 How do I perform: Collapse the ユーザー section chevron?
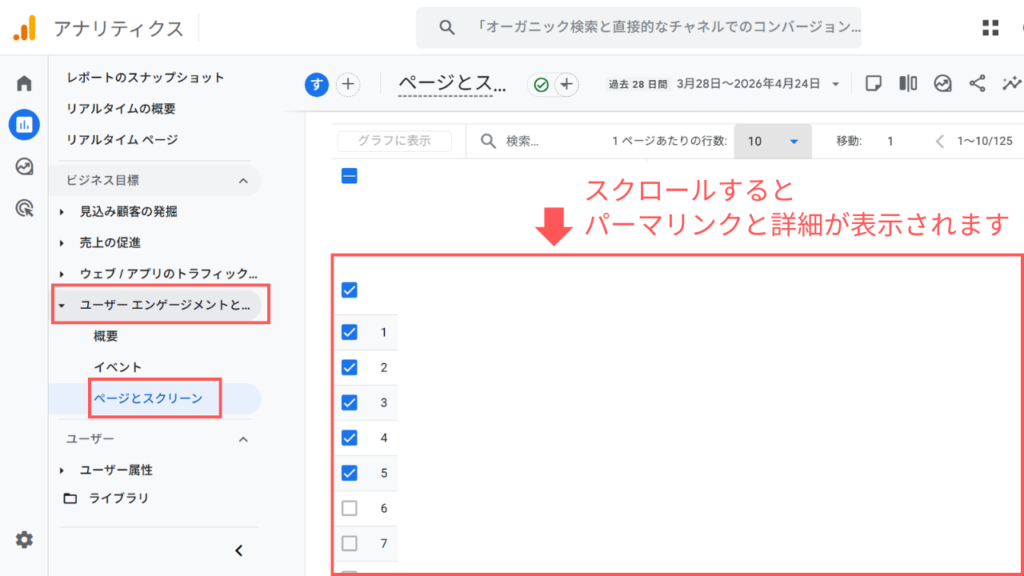tap(243, 440)
